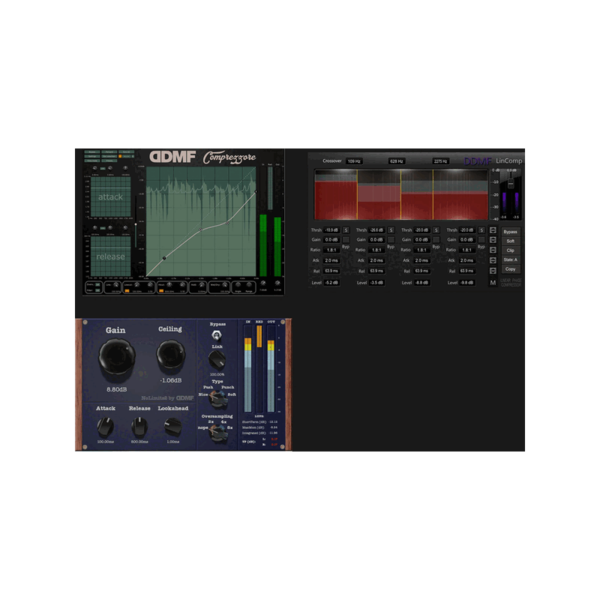Click the third yellow crossover line in the LinComp display
Image resolution: width=600 pixels, height=600 pixels.
point(433,194)
